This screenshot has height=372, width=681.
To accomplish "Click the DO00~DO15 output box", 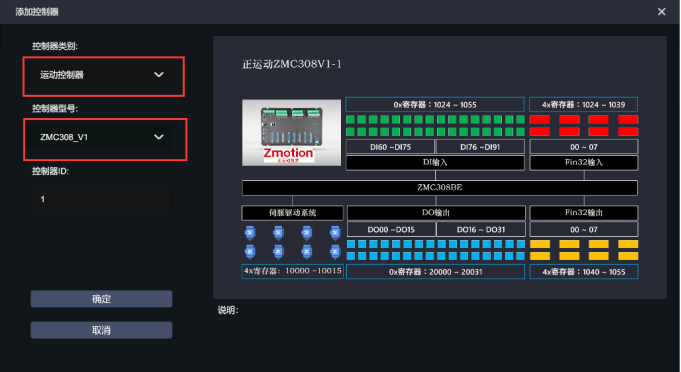I will 391,229.
